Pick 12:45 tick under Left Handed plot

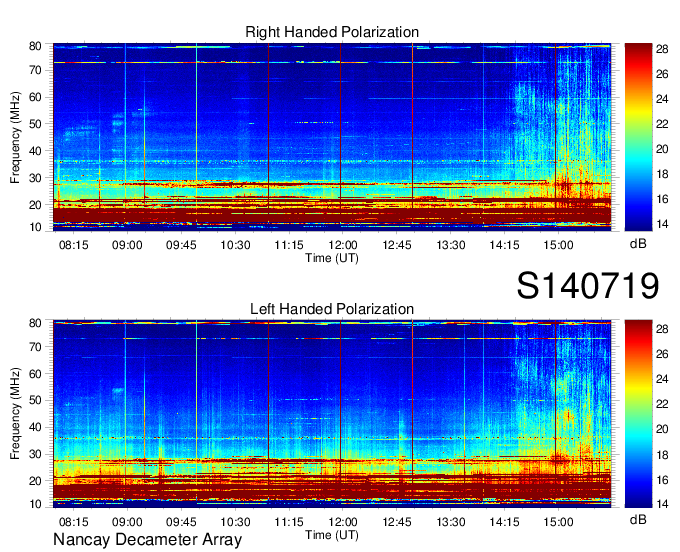(x=397, y=522)
